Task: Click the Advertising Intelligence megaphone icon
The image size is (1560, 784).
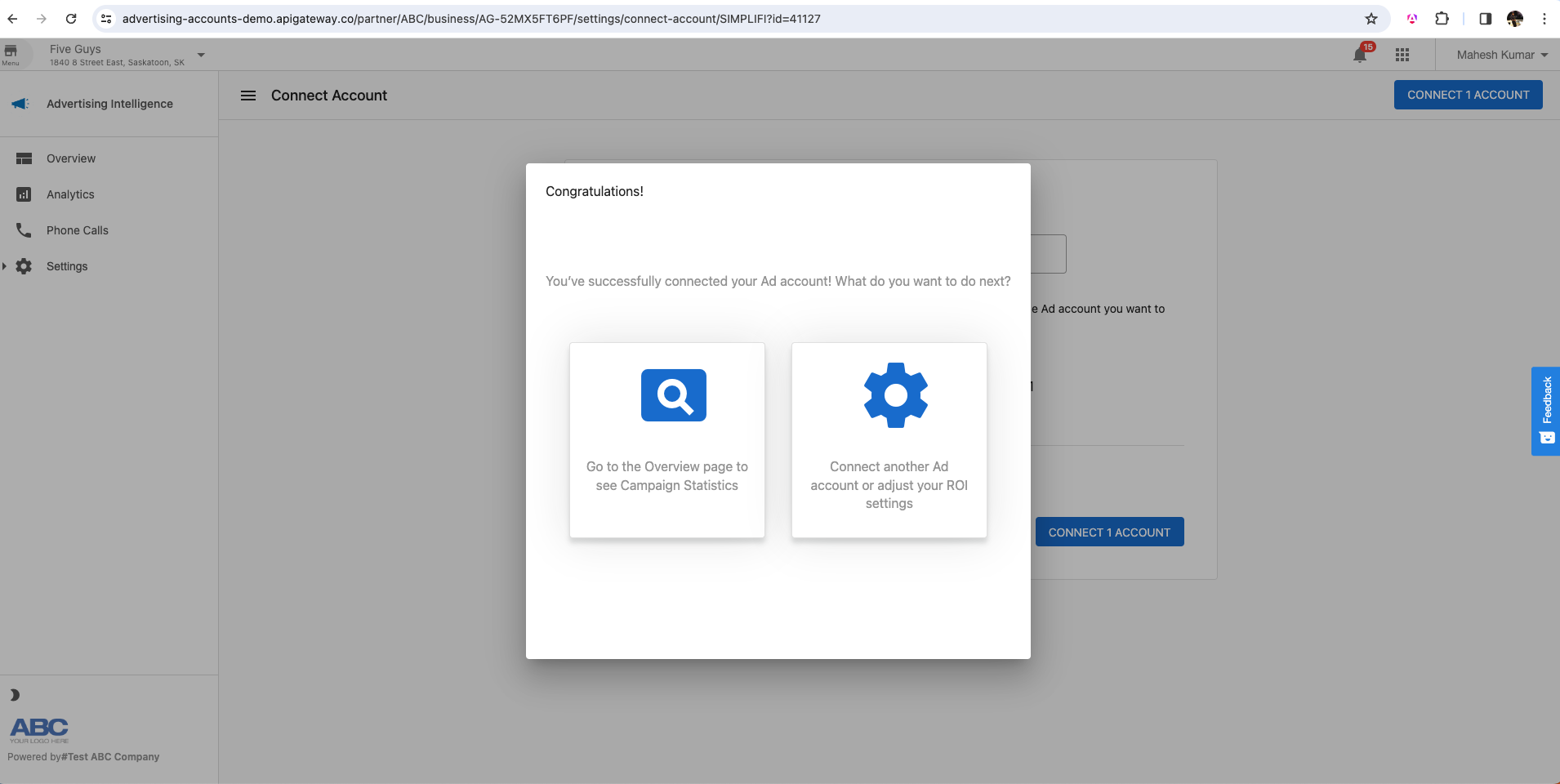Action: click(x=20, y=104)
